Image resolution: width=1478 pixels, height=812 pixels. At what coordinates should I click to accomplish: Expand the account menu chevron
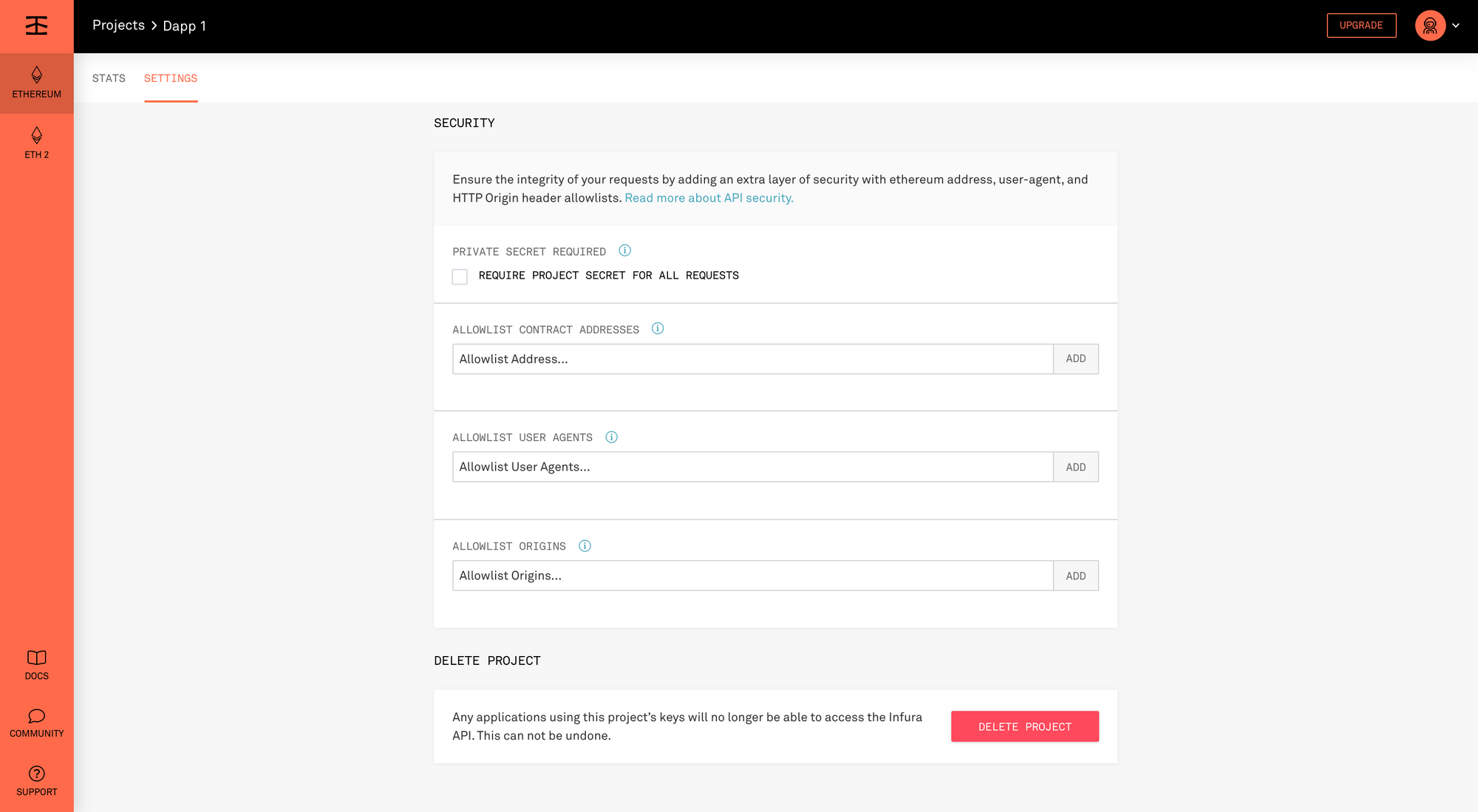(1456, 26)
